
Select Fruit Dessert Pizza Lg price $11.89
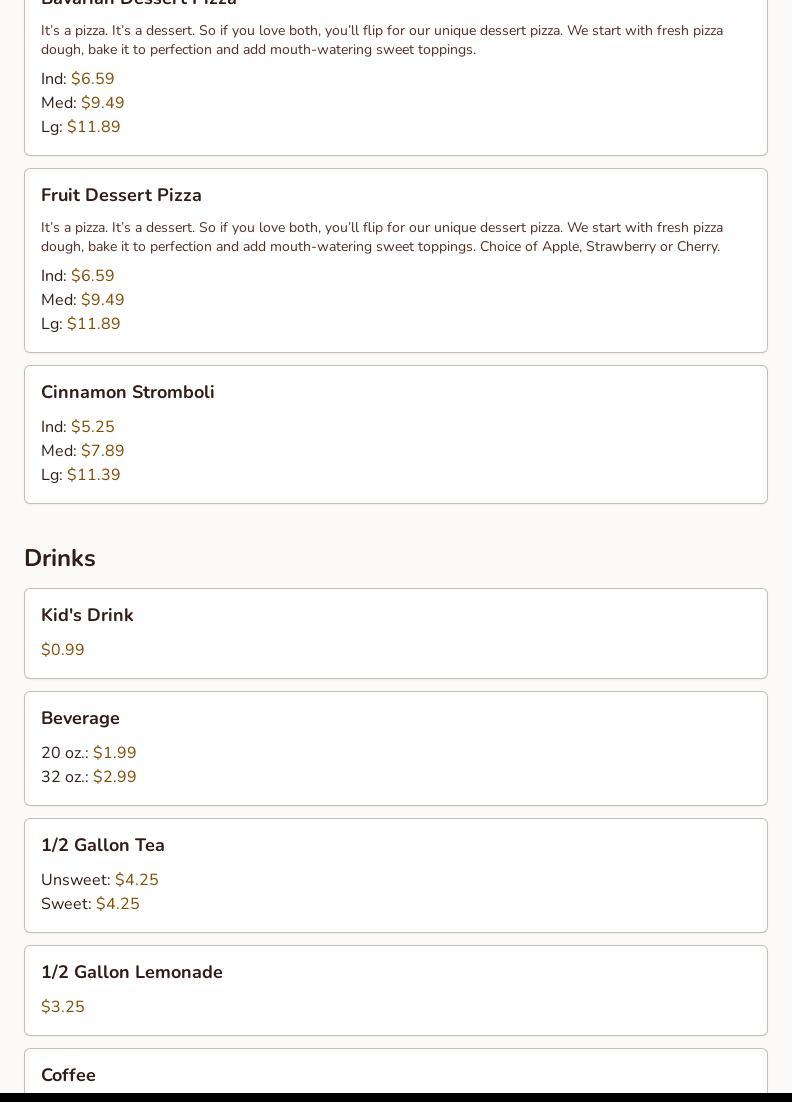click(x=93, y=324)
